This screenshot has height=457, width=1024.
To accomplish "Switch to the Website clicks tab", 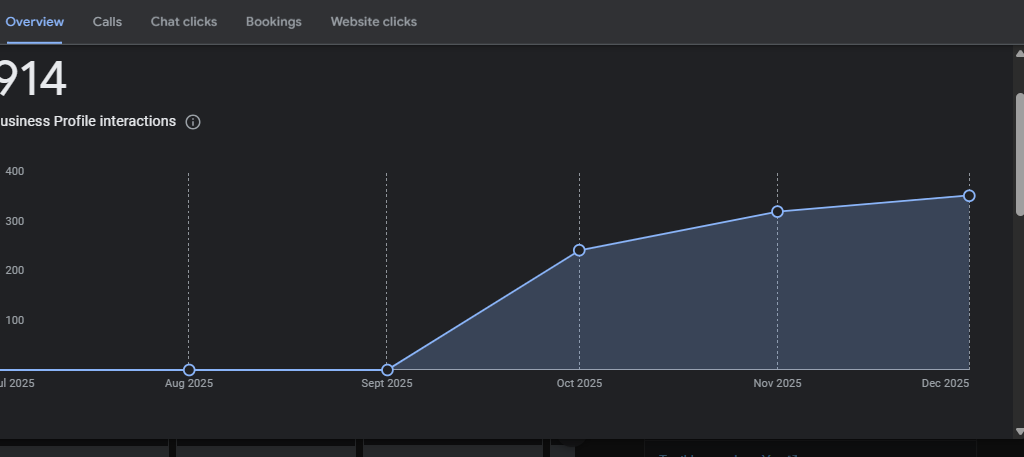I will (x=374, y=22).
